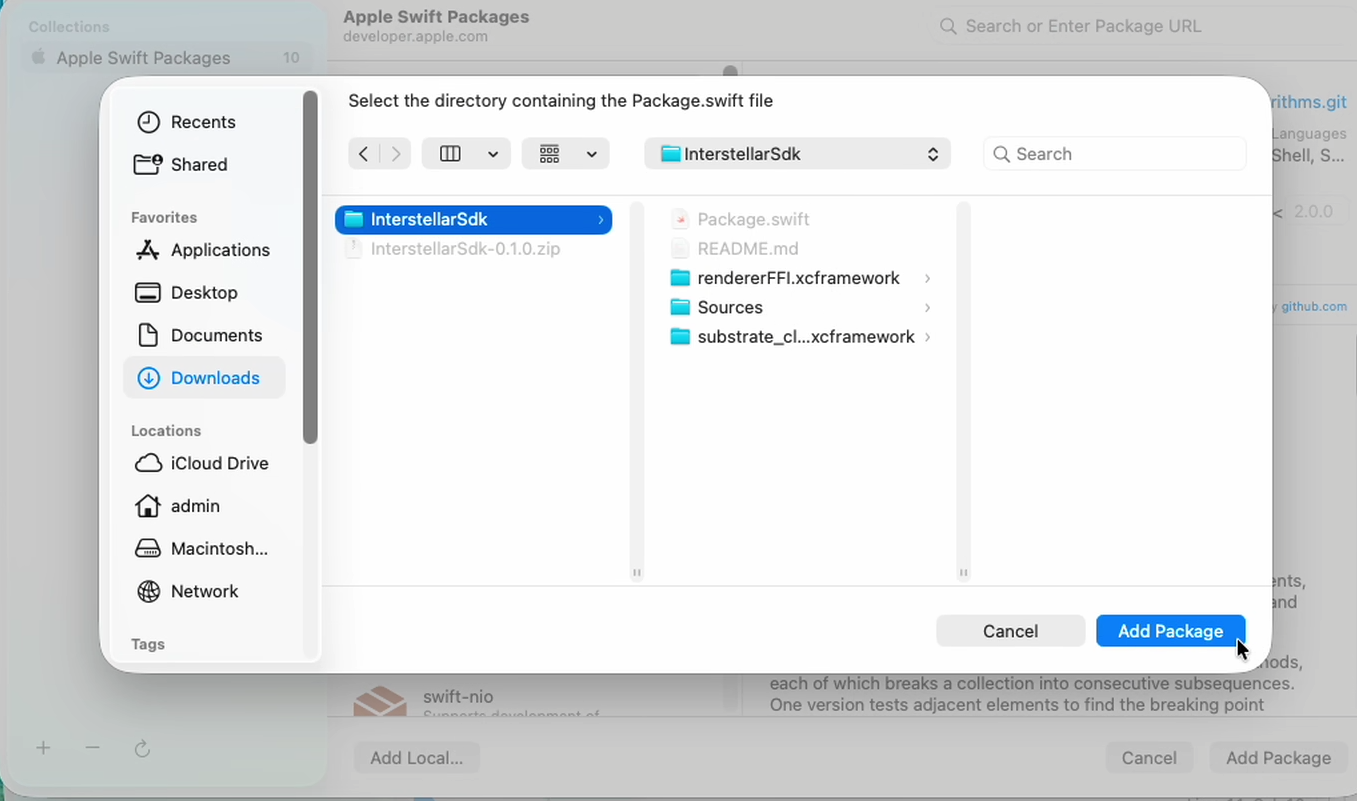This screenshot has height=801, width=1357.
Task: Refresh collections with the reload icon
Action: tap(142, 748)
